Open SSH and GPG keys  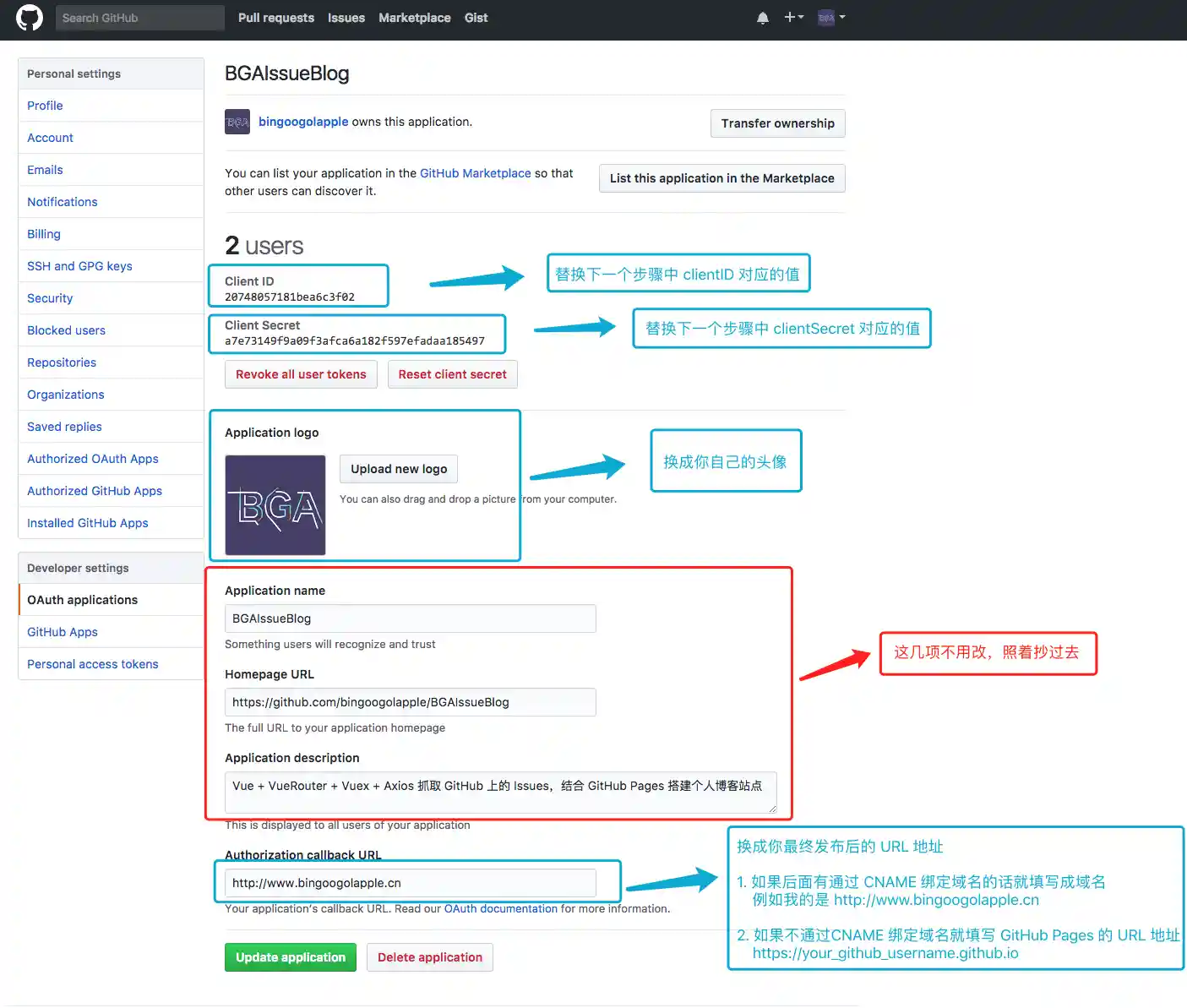[111, 266]
